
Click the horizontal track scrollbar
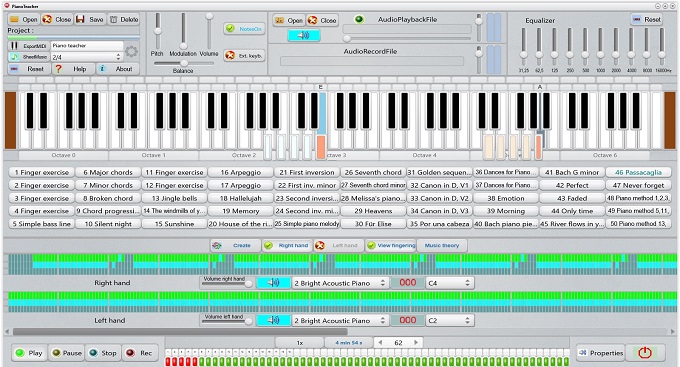180,332
